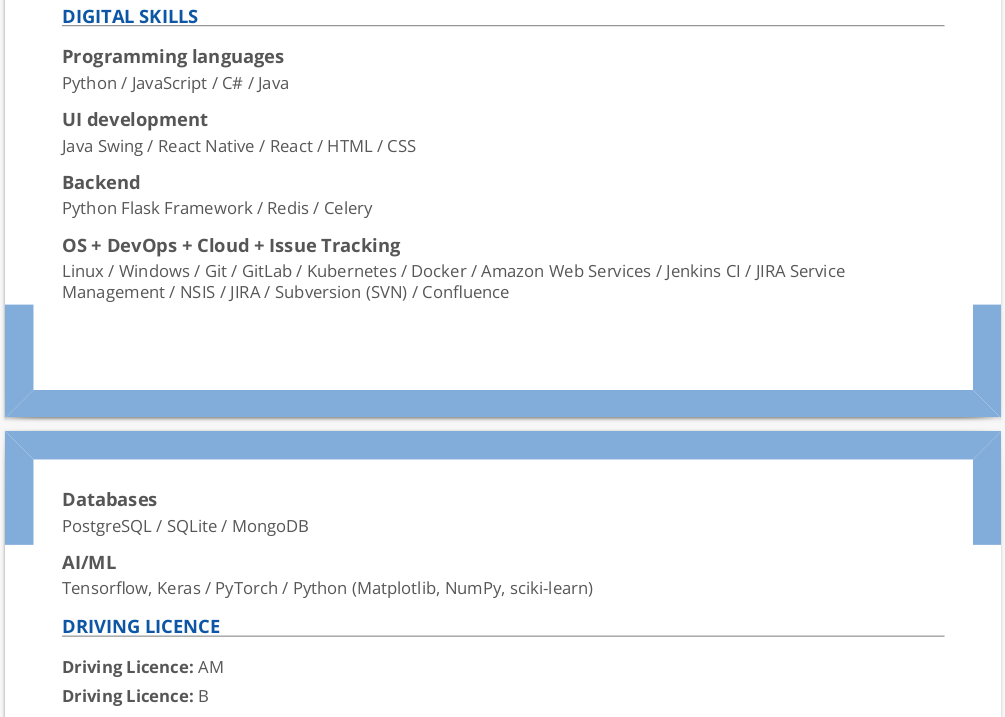
Task: Select the Backend subheading
Action: tap(101, 183)
